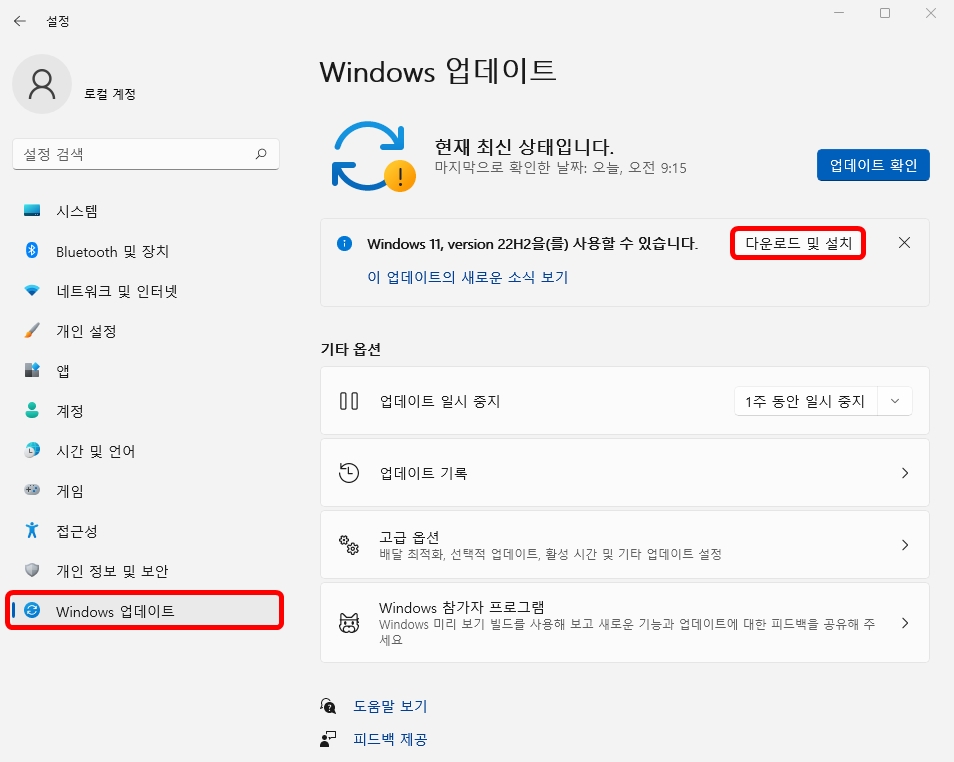Click the accessibility figure icon

coord(32,530)
